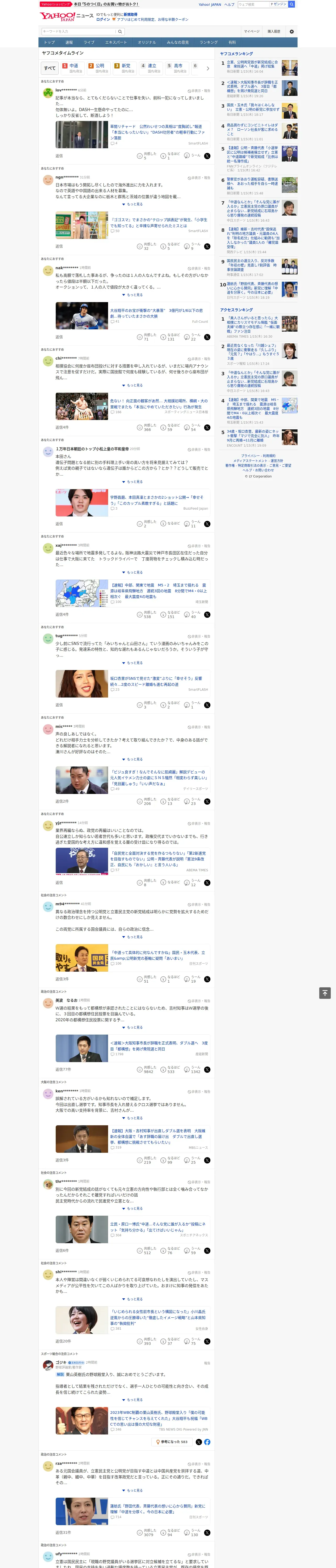Click 共感した icon on nak******** comment
Viewport: 336px width, 1568px height.
[140, 337]
